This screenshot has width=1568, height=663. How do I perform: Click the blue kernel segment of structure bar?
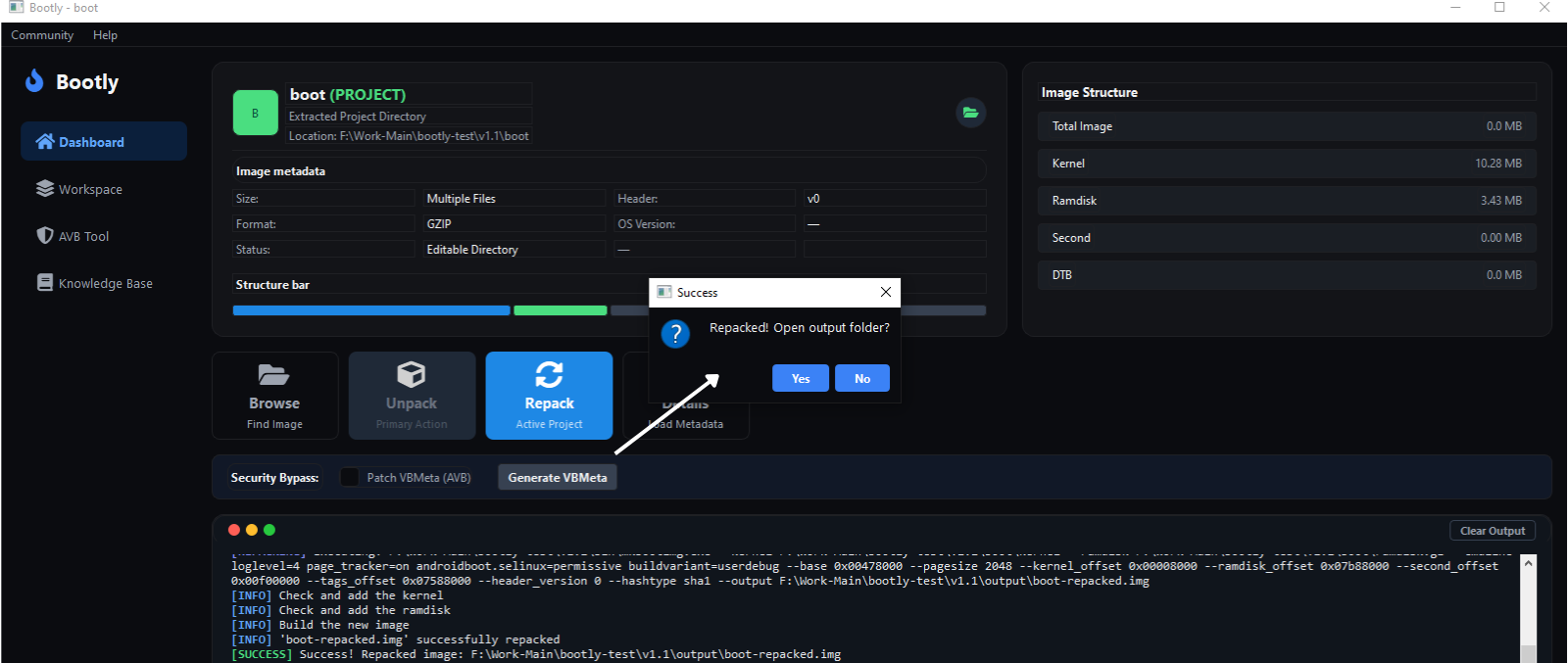pyautogui.click(x=371, y=310)
